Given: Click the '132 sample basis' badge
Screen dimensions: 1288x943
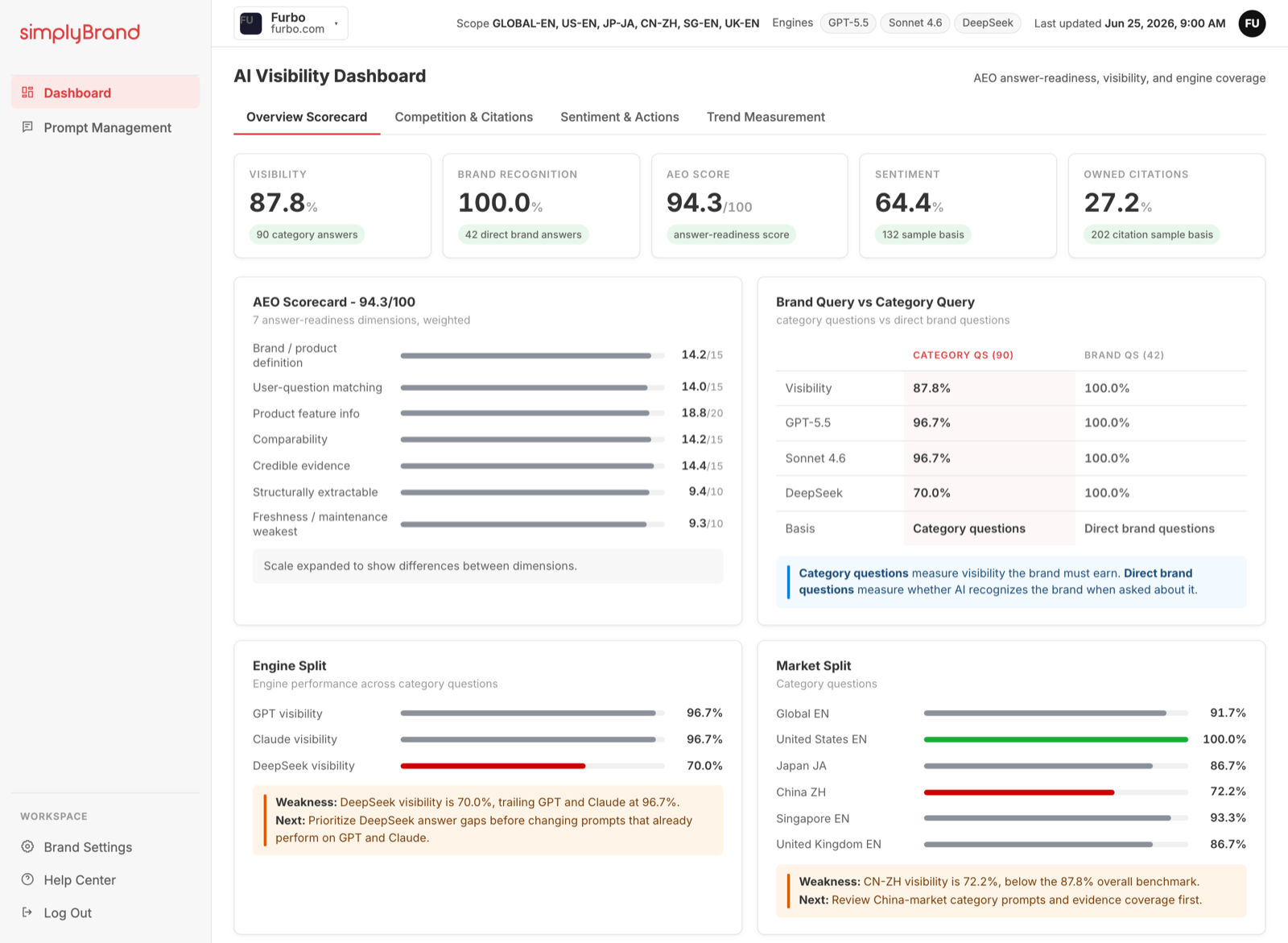Looking at the screenshot, I should pyautogui.click(x=923, y=234).
